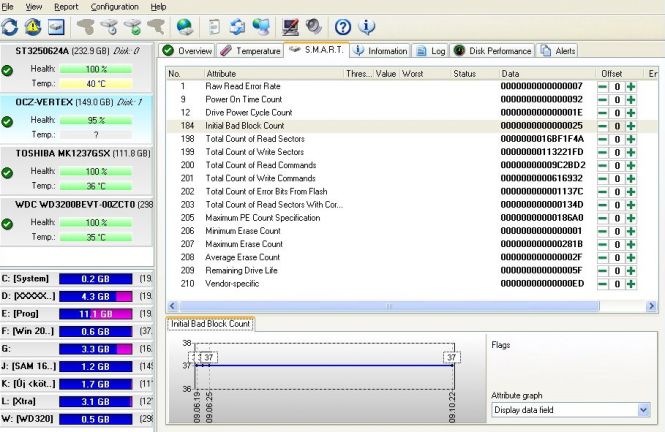Switch to the Information tab

click(380, 50)
